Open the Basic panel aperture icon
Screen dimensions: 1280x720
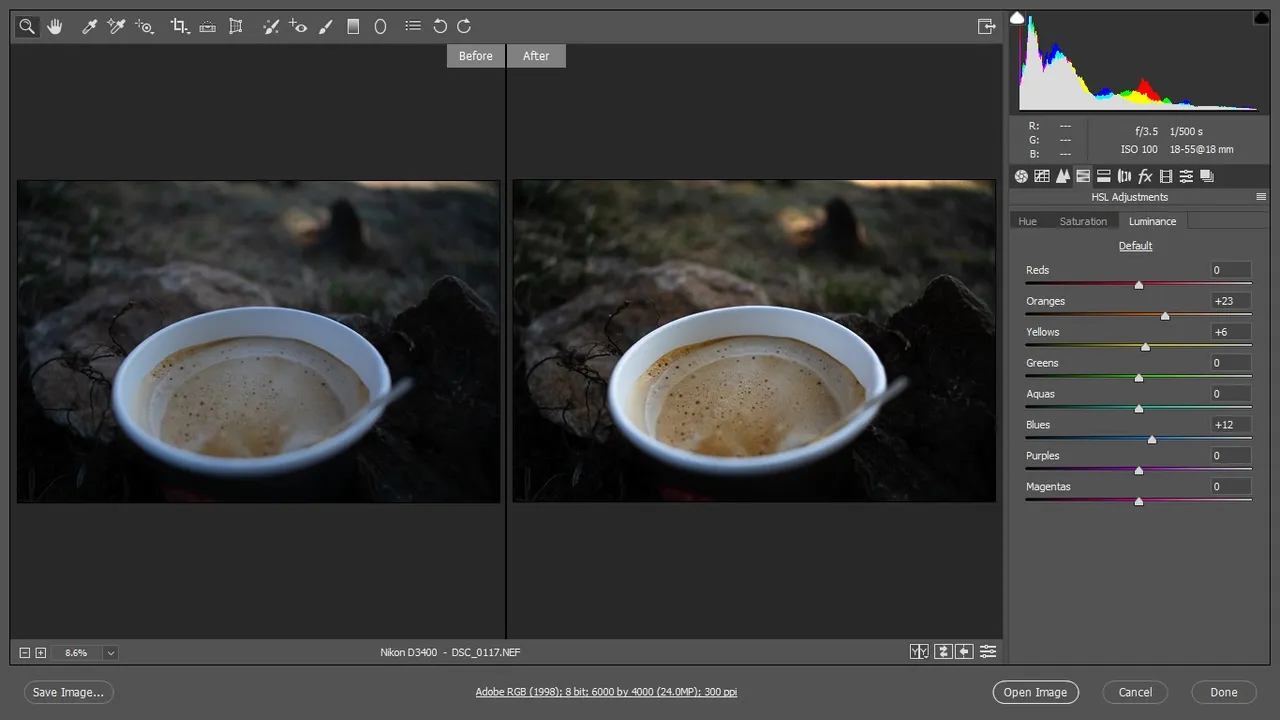[1021, 176]
